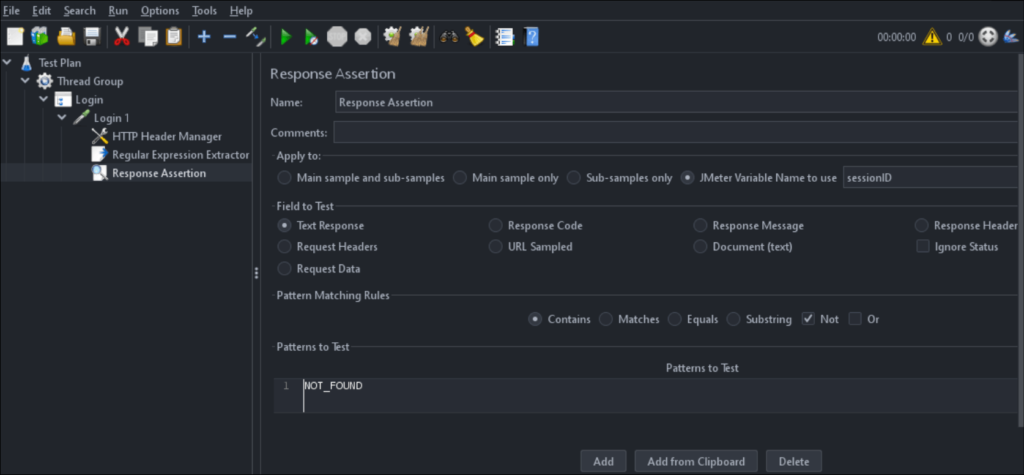Click the warning triangle log icon
Screen dimensions: 1024x475
pos(932,37)
